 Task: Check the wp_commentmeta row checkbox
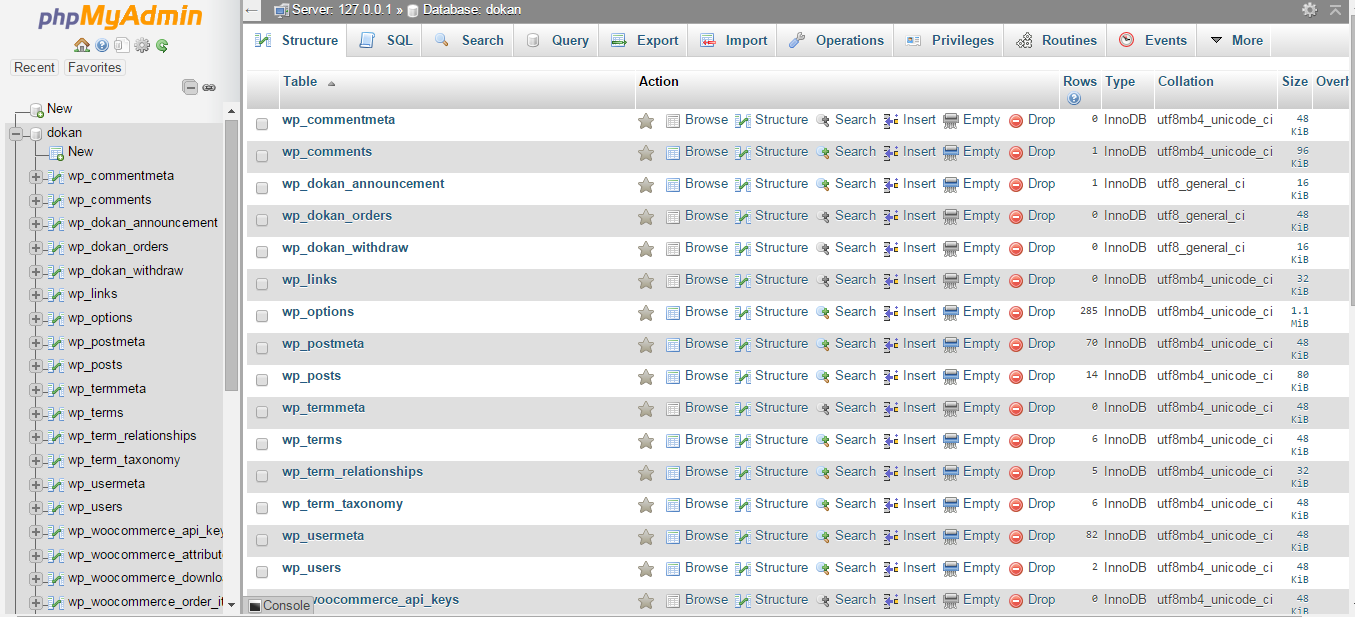[262, 124]
